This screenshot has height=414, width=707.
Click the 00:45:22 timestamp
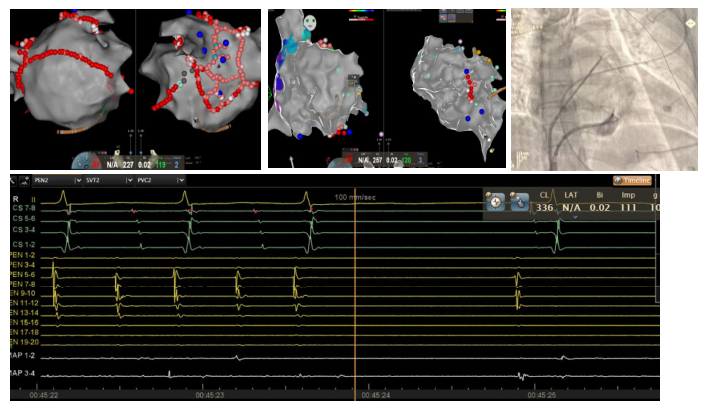tap(44, 395)
